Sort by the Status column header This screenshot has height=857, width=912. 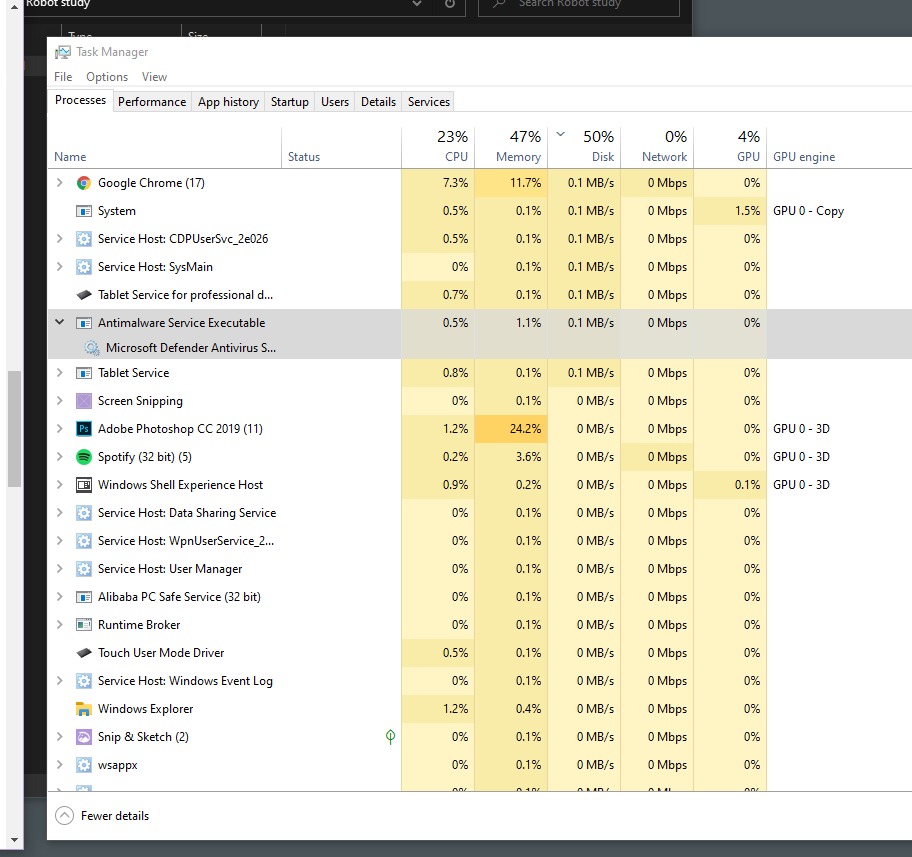pos(341,147)
